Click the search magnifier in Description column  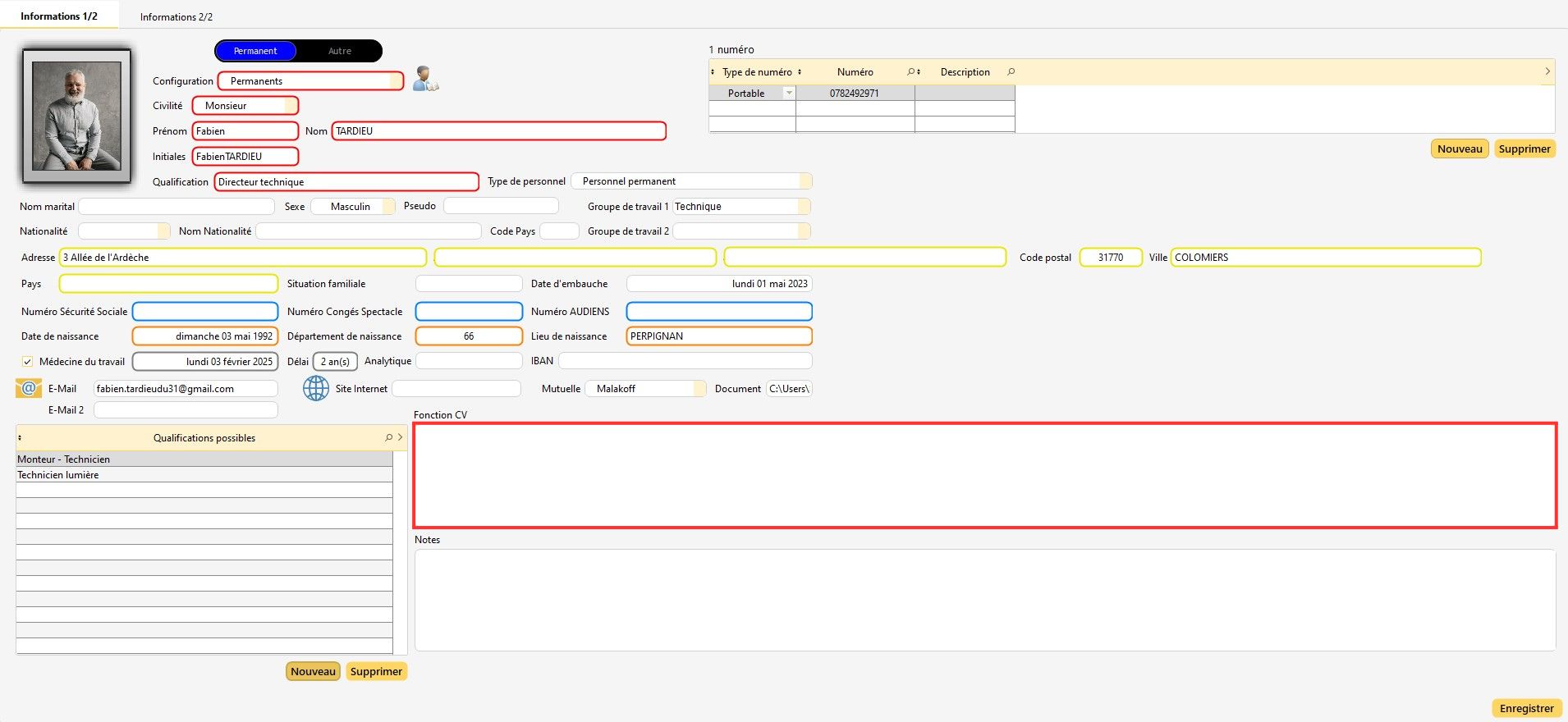pyautogui.click(x=1011, y=72)
